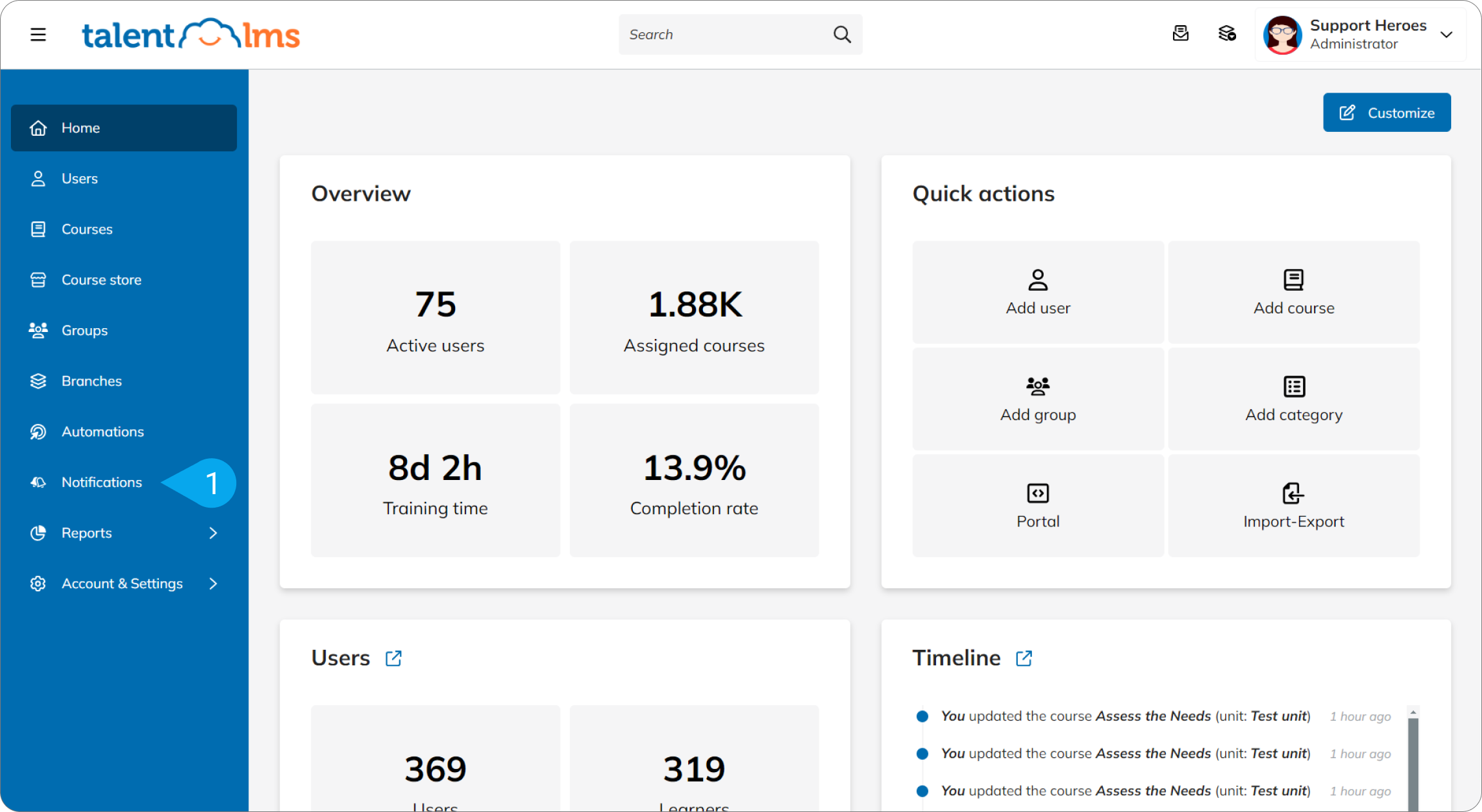Click the Timeline scrollbar thumb

[x=1413, y=764]
